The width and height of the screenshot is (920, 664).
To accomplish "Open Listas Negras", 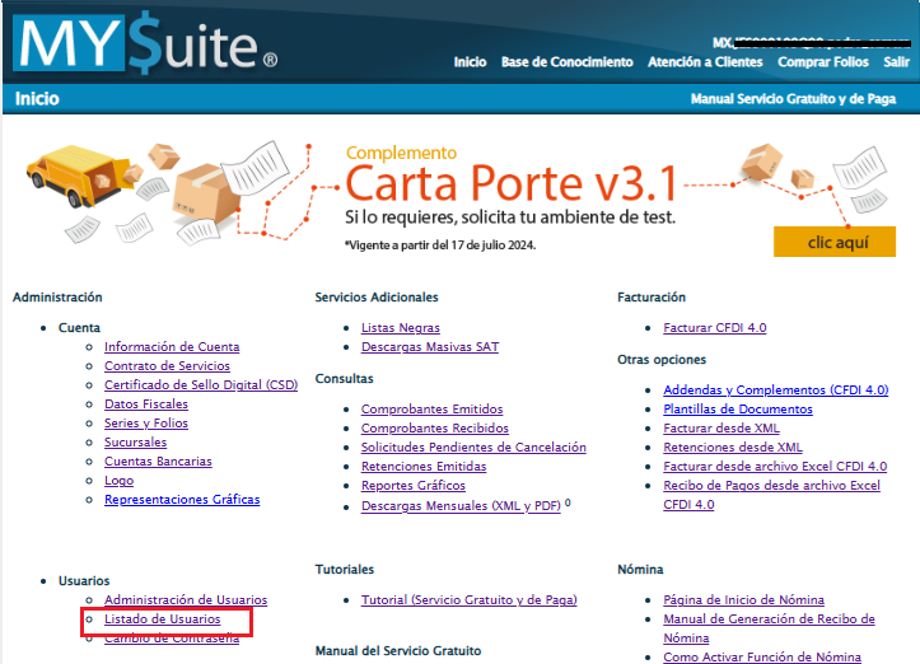I will click(400, 328).
